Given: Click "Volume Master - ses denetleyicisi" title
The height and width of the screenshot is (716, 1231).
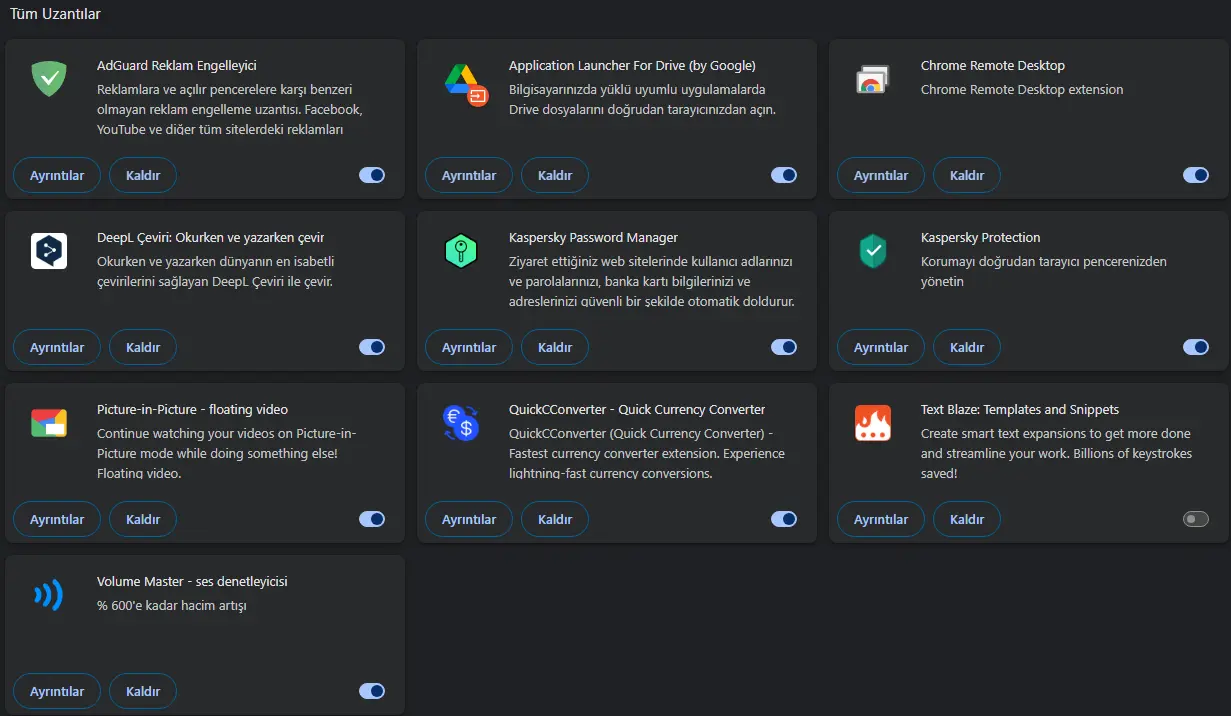Looking at the screenshot, I should 192,581.
